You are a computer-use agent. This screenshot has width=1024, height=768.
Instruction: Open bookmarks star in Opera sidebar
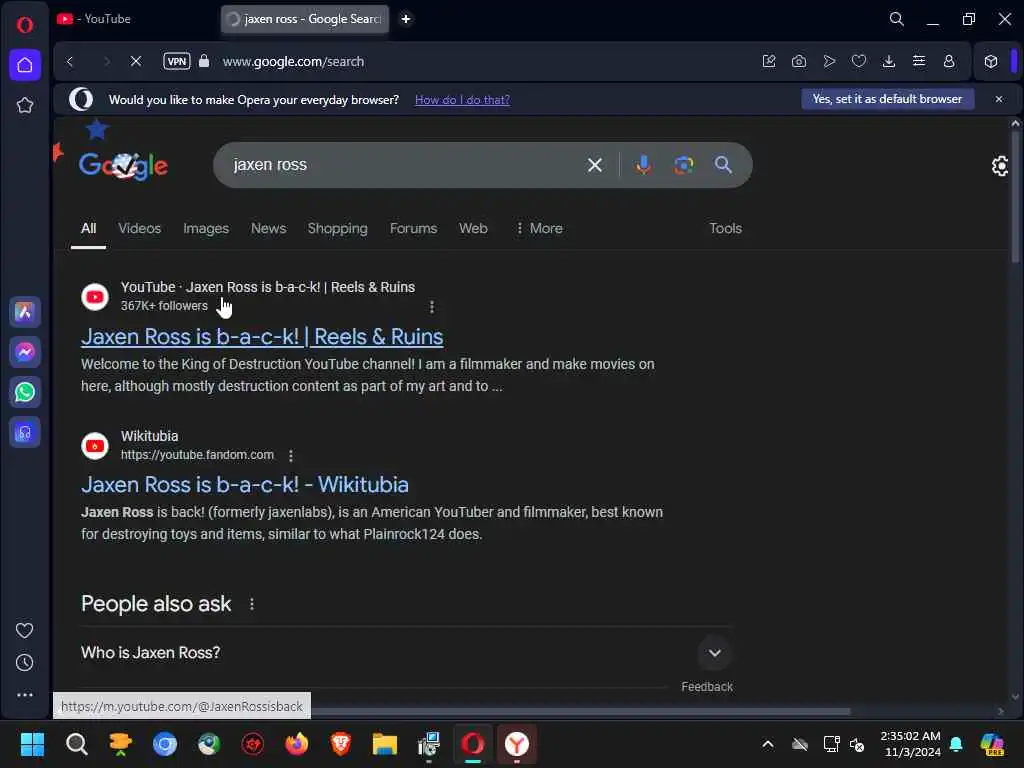(x=25, y=105)
